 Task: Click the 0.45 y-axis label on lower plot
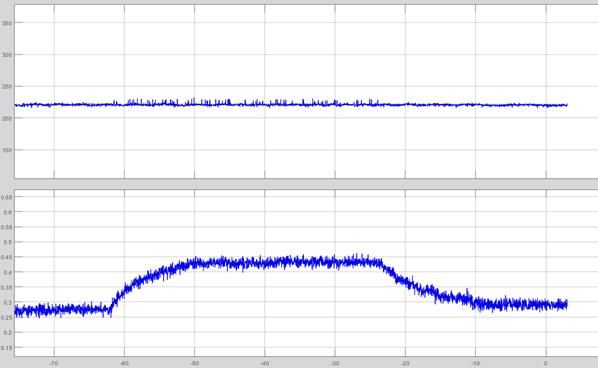[x=6, y=257]
